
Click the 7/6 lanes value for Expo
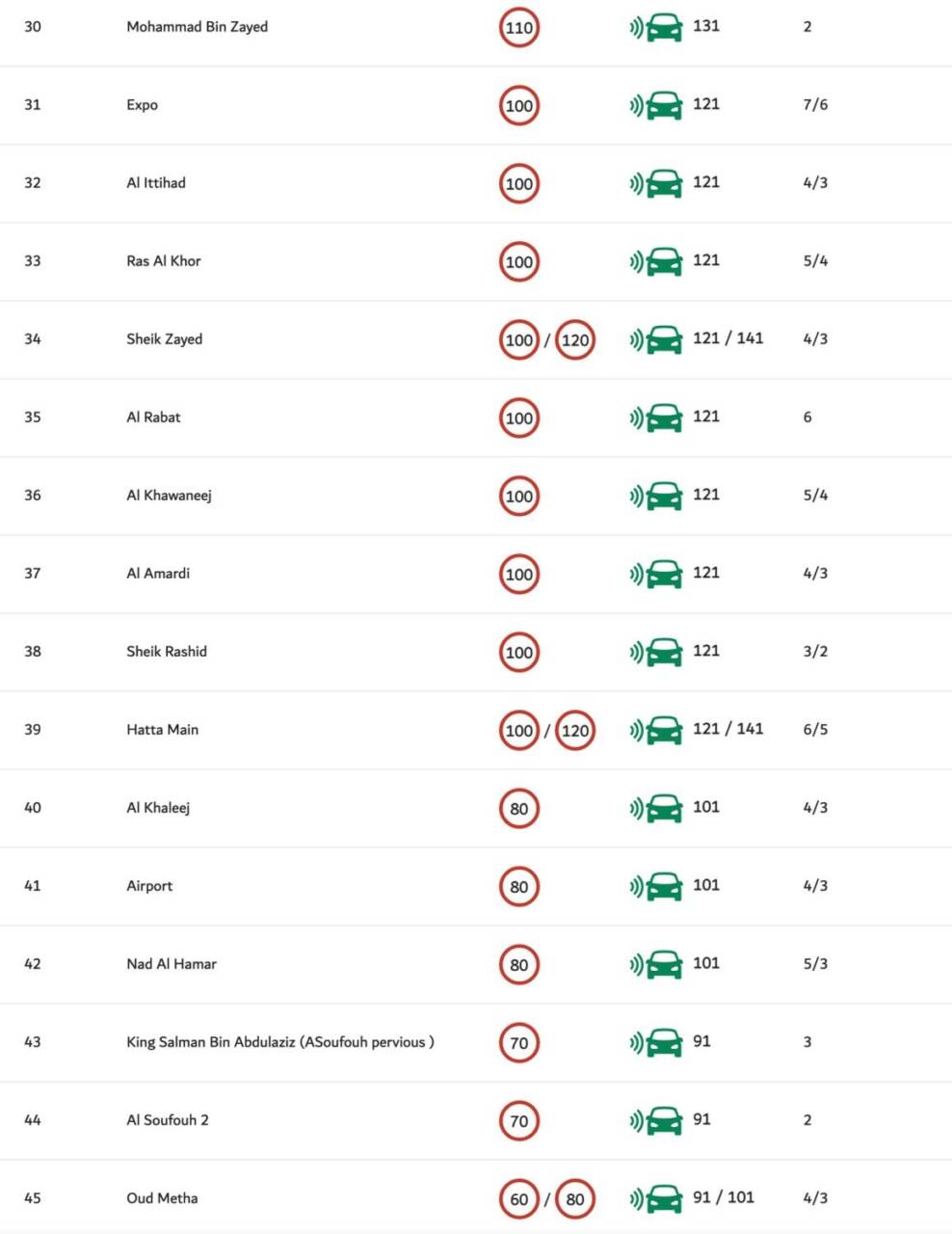click(x=815, y=104)
